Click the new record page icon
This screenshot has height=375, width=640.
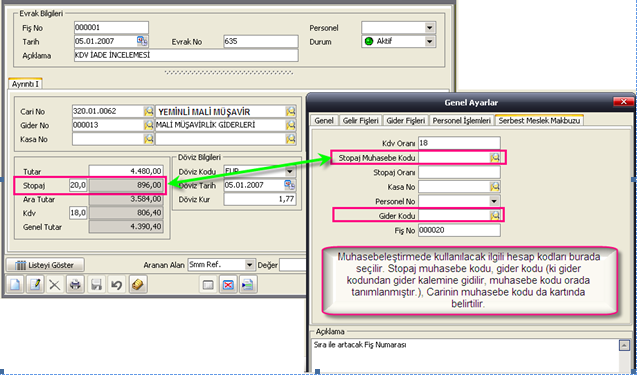click(15, 284)
